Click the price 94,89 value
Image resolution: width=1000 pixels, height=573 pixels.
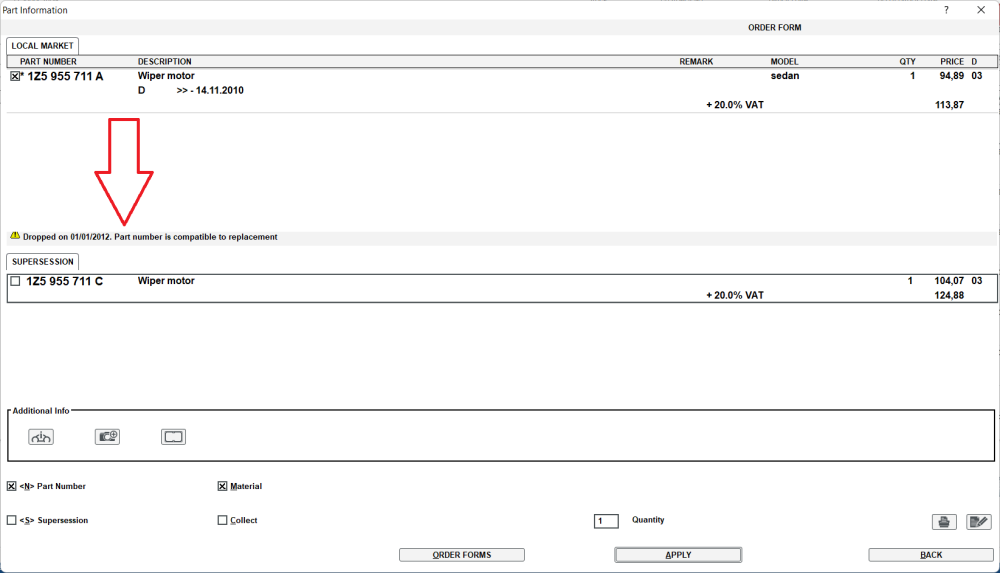pyautogui.click(x=952, y=76)
